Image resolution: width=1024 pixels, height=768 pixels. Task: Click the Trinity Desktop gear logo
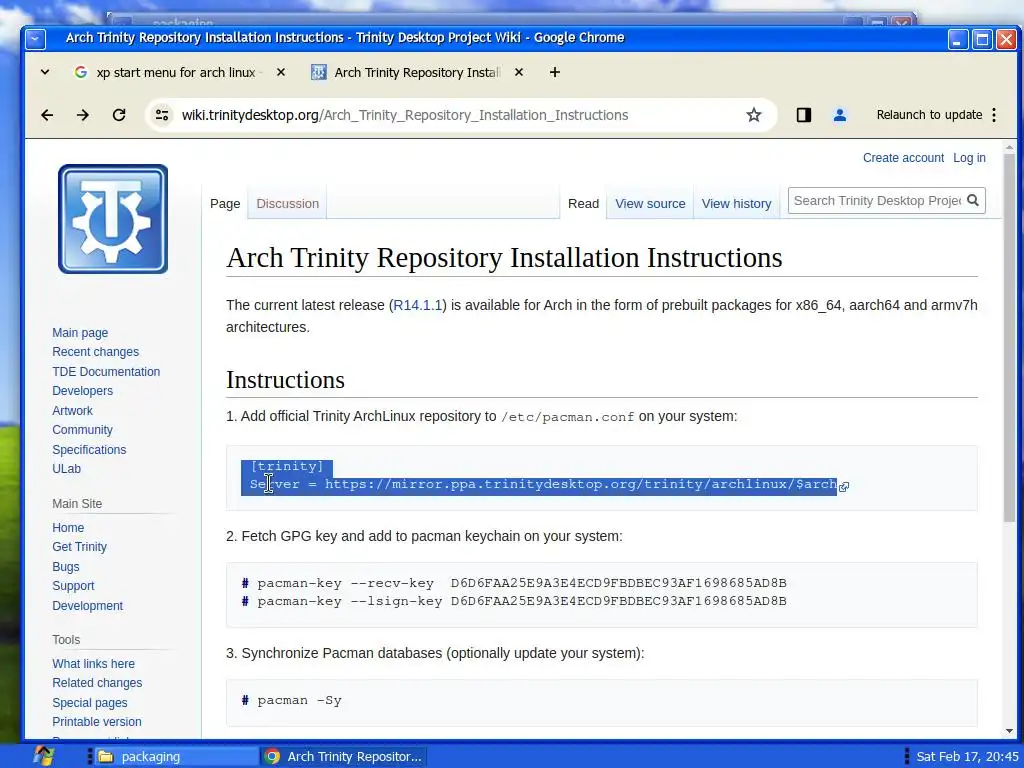(113, 219)
